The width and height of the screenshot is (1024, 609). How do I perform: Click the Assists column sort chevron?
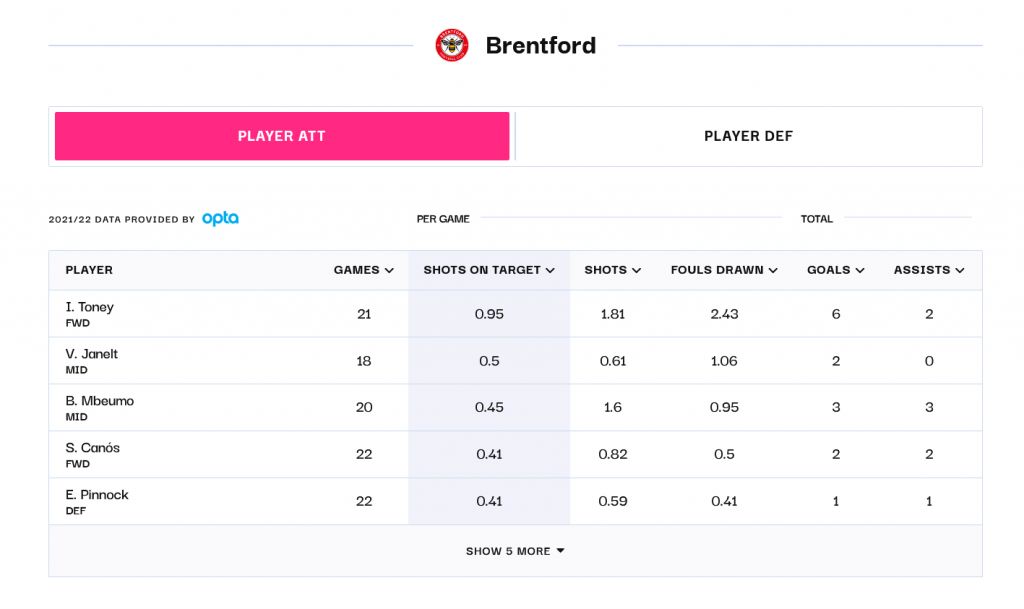point(960,270)
